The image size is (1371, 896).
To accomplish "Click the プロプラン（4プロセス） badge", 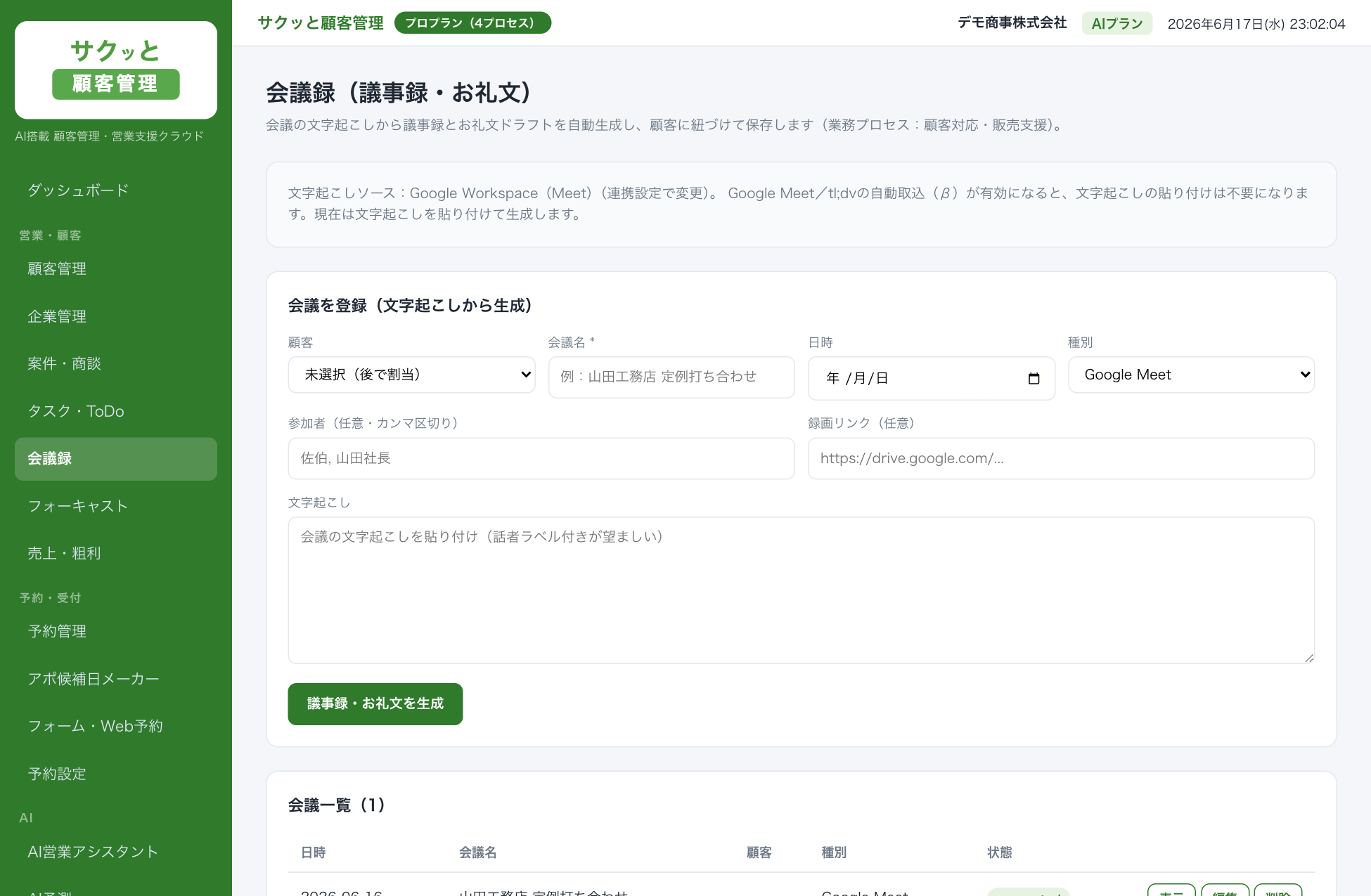I will pos(472,22).
